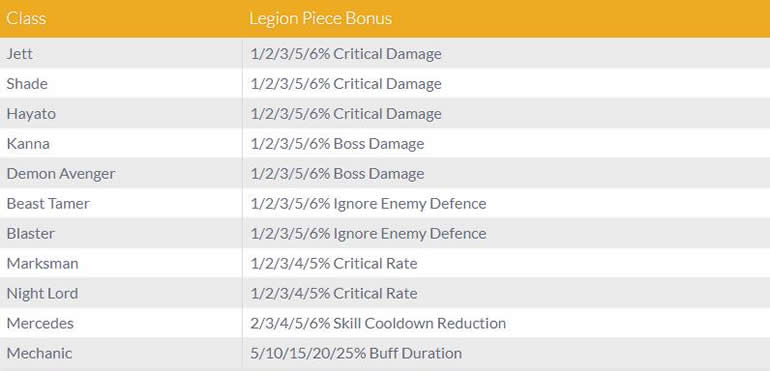Click the Marksman class name
The image size is (770, 371).
click(x=43, y=263)
